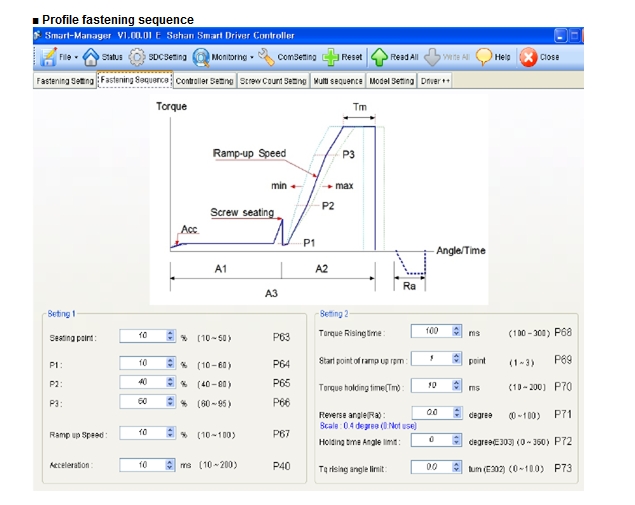Select the Screw Count Setting tab
Screen dimensions: 635x505
tap(273, 81)
